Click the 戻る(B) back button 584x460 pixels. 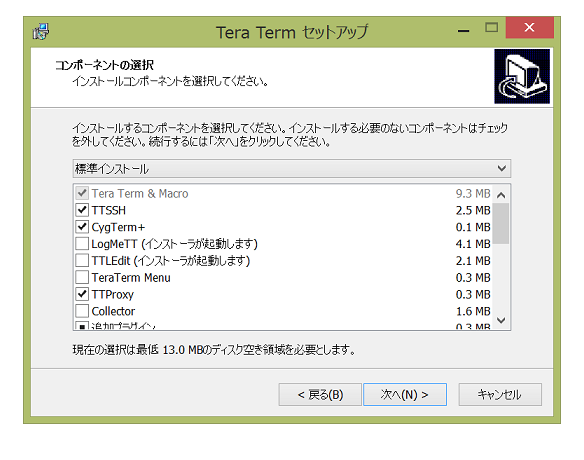(320, 394)
